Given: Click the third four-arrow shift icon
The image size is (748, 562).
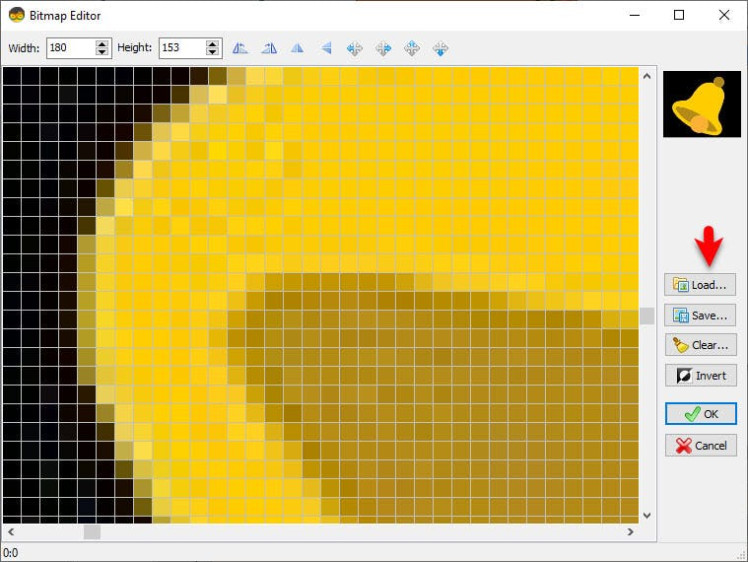Looking at the screenshot, I should [411, 48].
